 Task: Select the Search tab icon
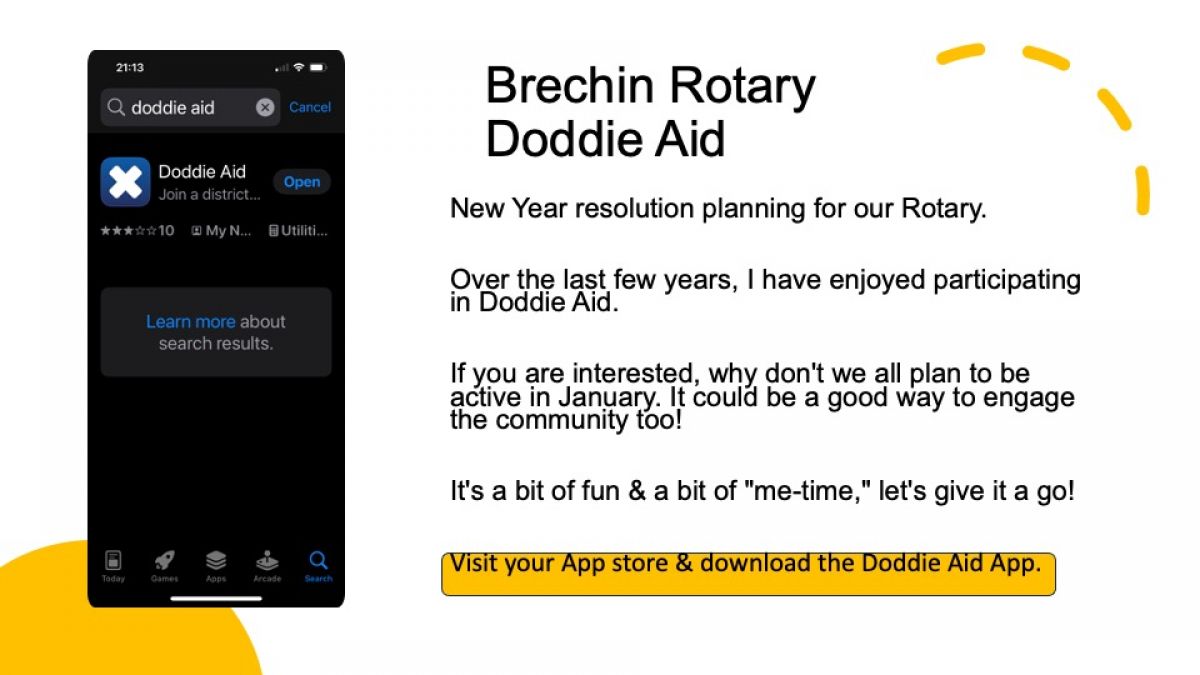[318, 560]
